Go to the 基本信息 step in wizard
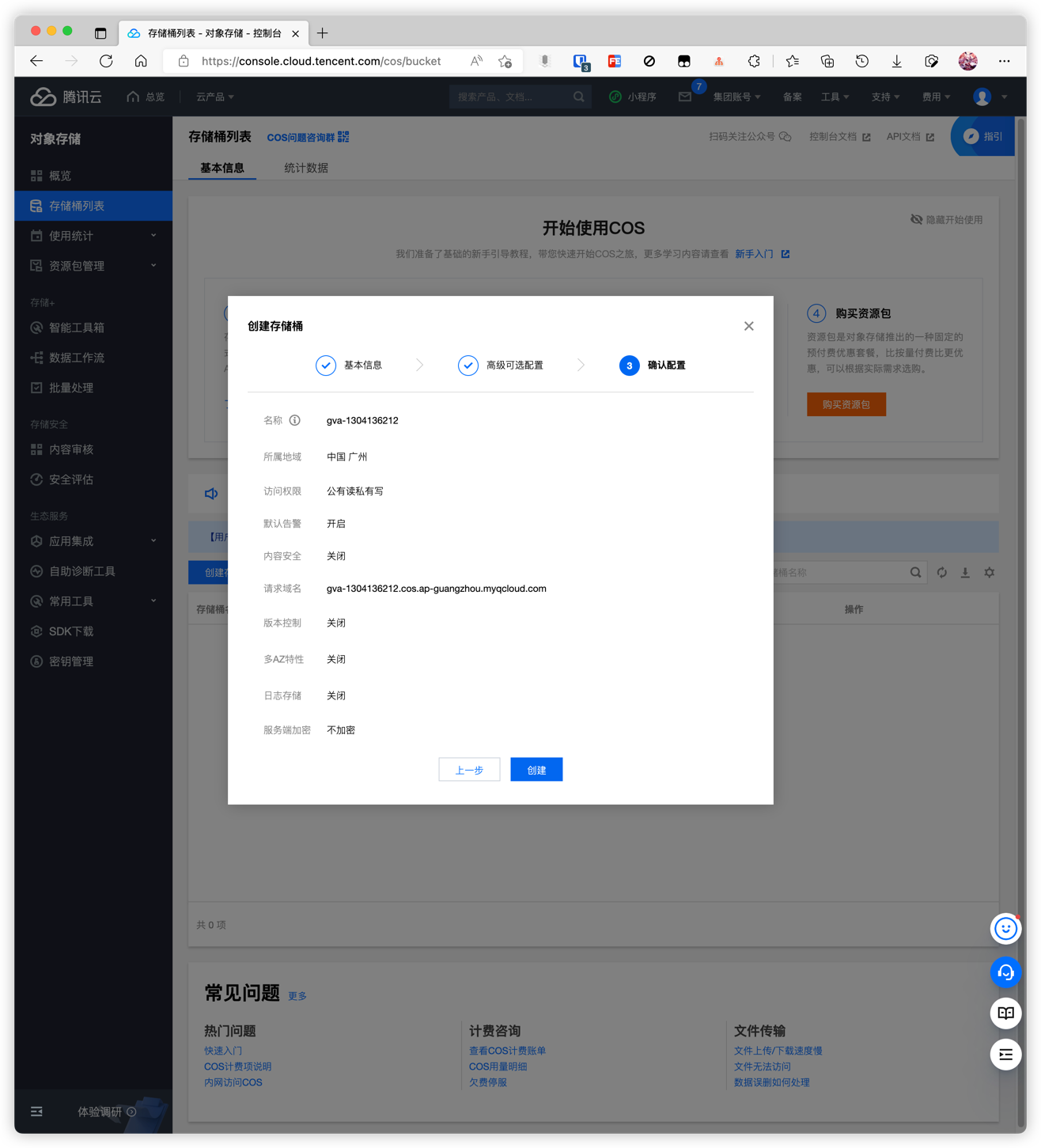 tap(349, 365)
